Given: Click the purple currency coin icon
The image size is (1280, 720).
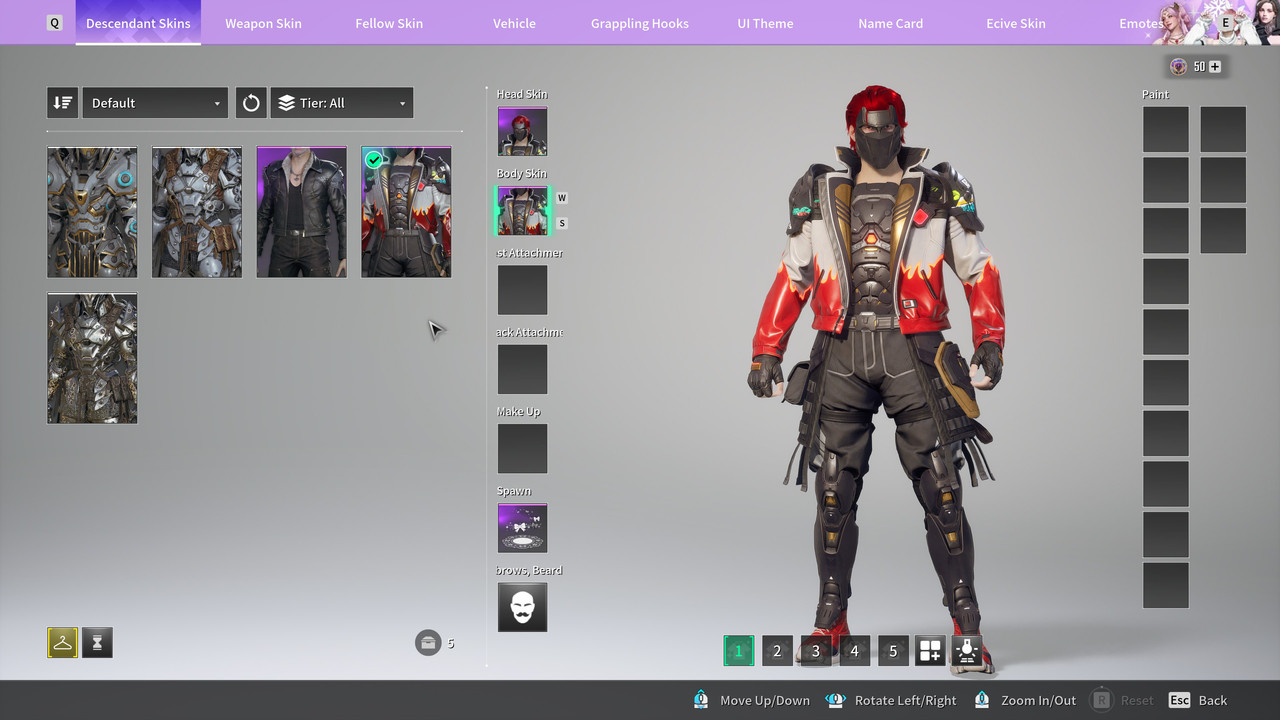Looking at the screenshot, I should (x=1179, y=67).
